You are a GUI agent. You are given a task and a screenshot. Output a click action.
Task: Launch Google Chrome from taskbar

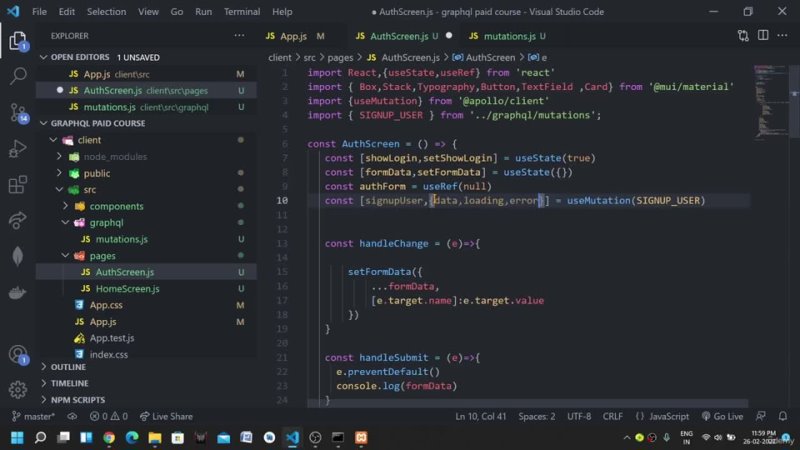(109, 438)
